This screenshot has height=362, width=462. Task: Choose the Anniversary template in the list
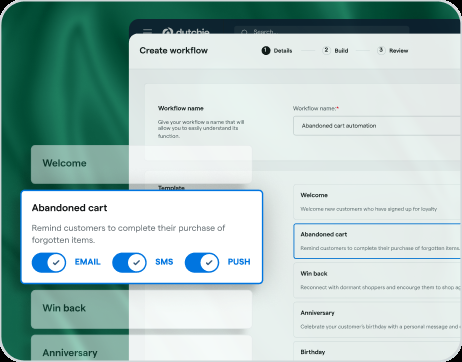coord(377,319)
